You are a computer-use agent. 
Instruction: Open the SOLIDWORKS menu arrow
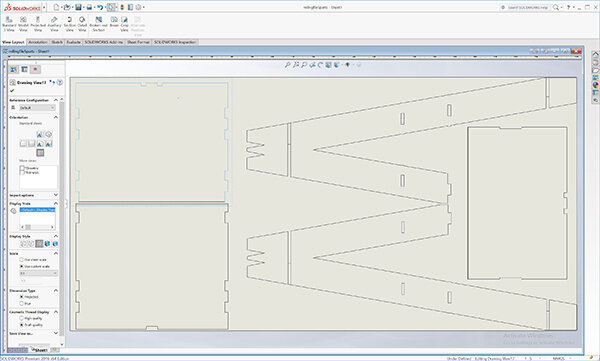(44, 7)
